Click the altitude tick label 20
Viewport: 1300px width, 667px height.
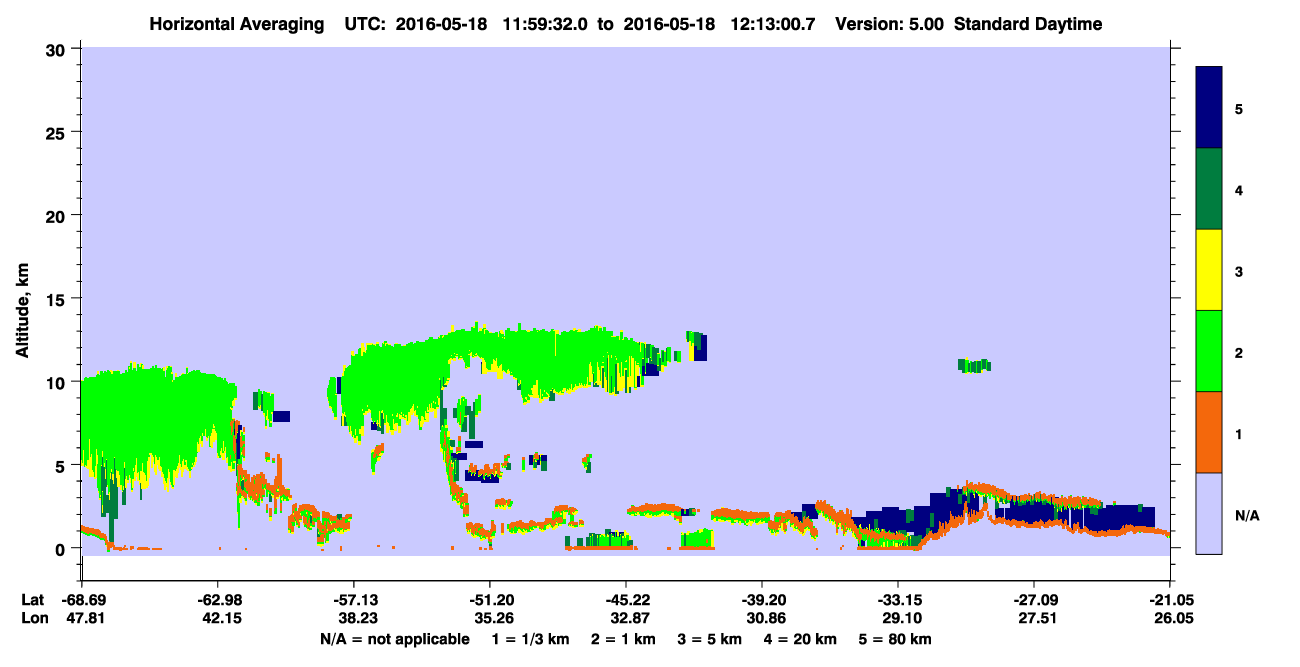click(x=58, y=215)
